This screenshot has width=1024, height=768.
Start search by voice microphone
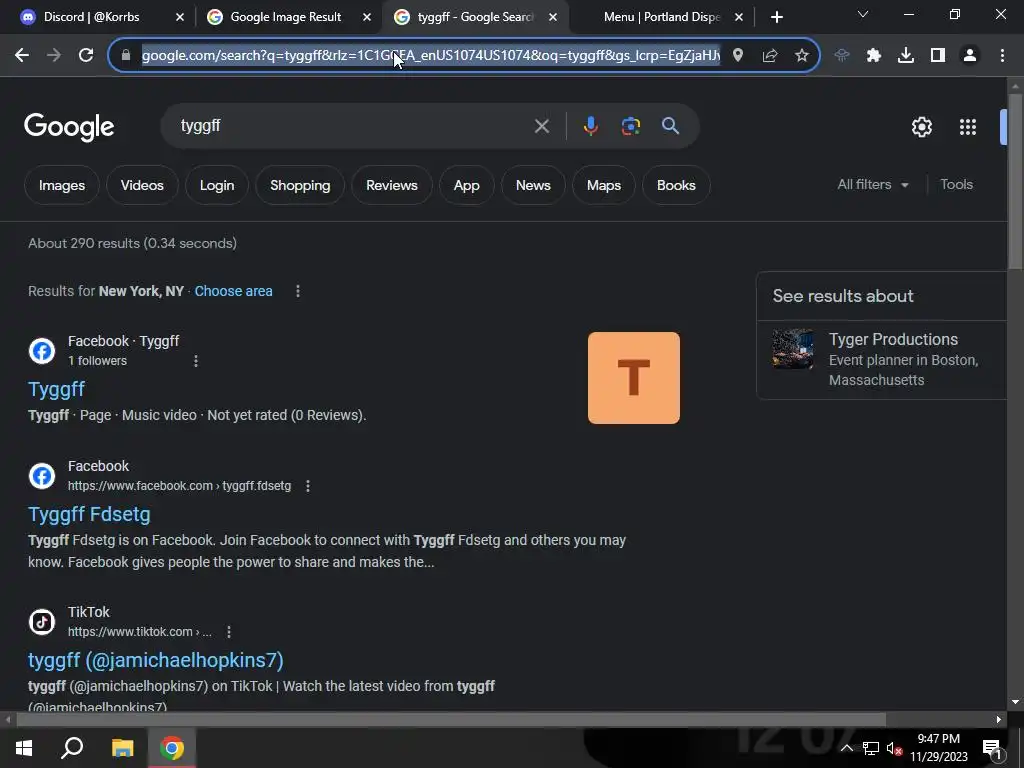pyautogui.click(x=590, y=126)
